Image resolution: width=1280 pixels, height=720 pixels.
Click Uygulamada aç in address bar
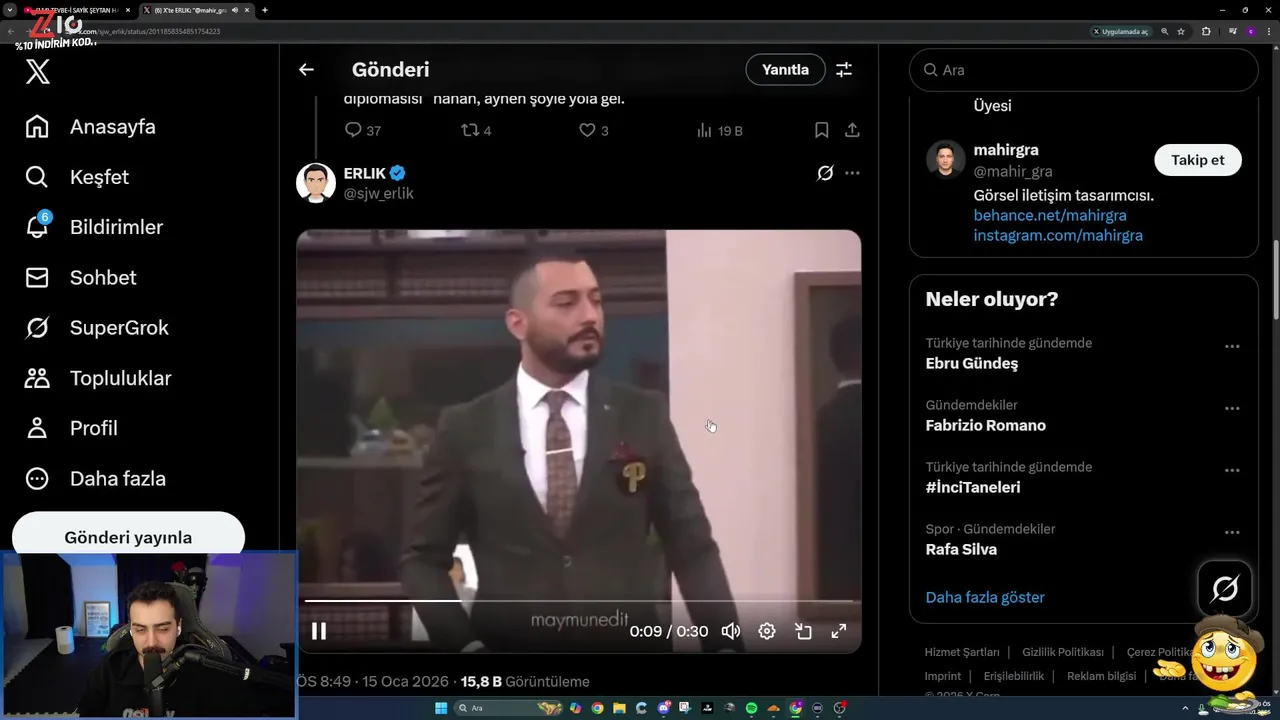pyautogui.click(x=1120, y=31)
